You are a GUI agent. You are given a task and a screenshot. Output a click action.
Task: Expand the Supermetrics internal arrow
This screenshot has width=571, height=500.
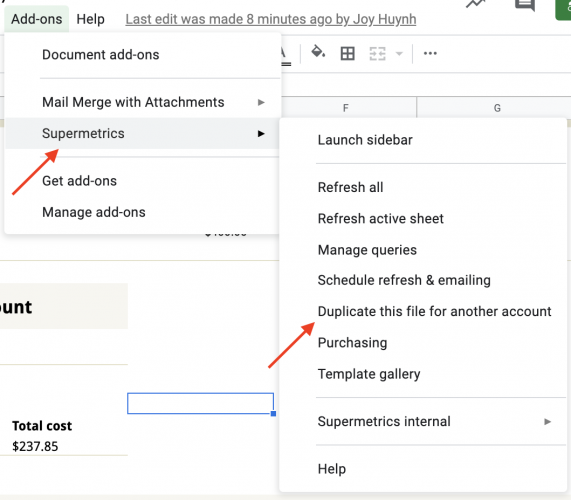[x=547, y=422]
